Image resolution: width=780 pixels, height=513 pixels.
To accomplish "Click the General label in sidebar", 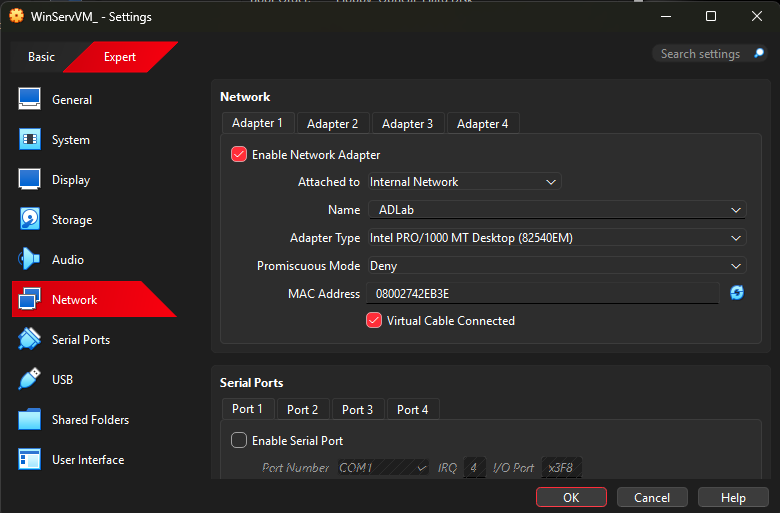I will [72, 100].
